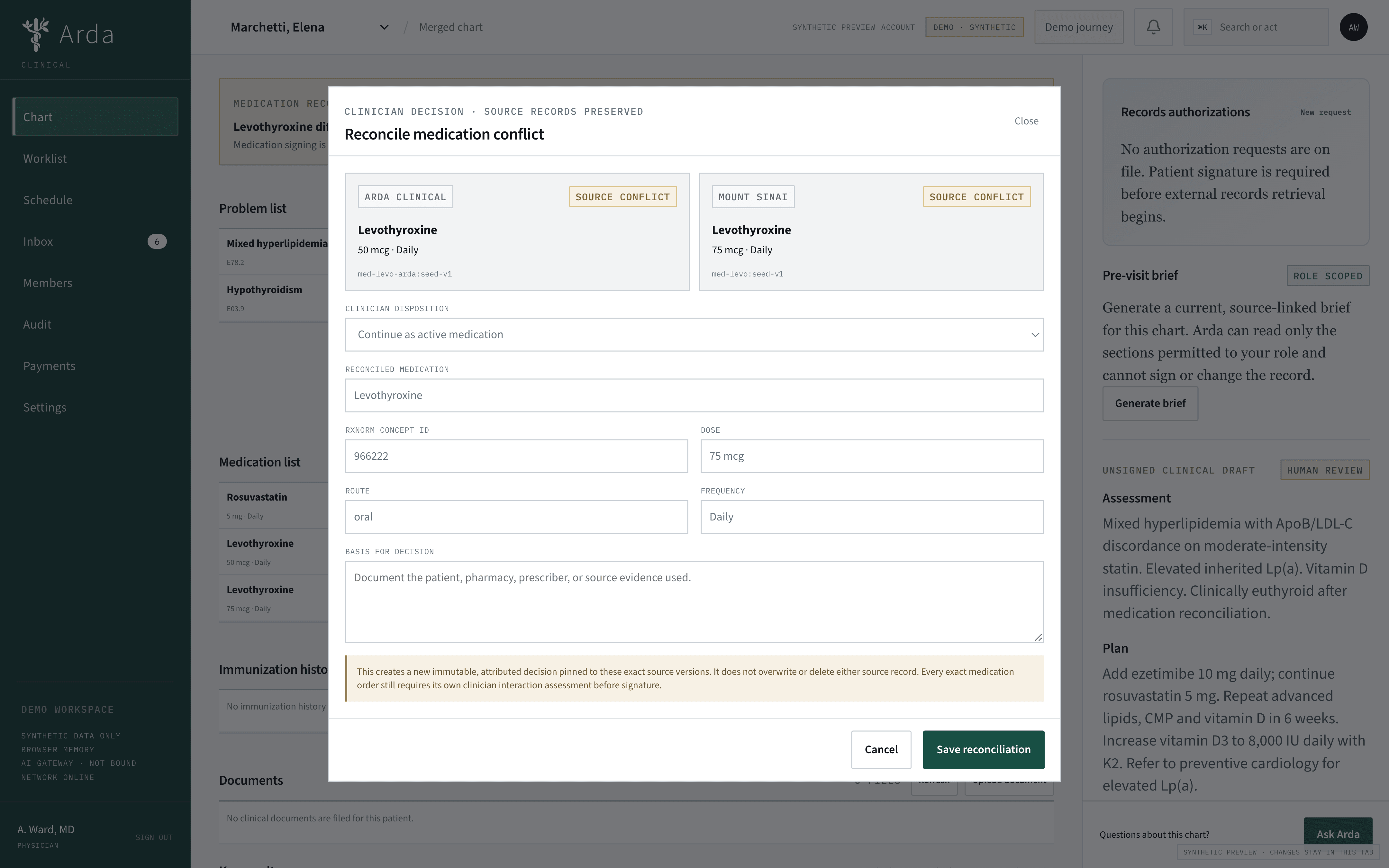1389x868 pixels.
Task: Click the Mixed hyperlipidemia problem entry
Action: point(273,251)
